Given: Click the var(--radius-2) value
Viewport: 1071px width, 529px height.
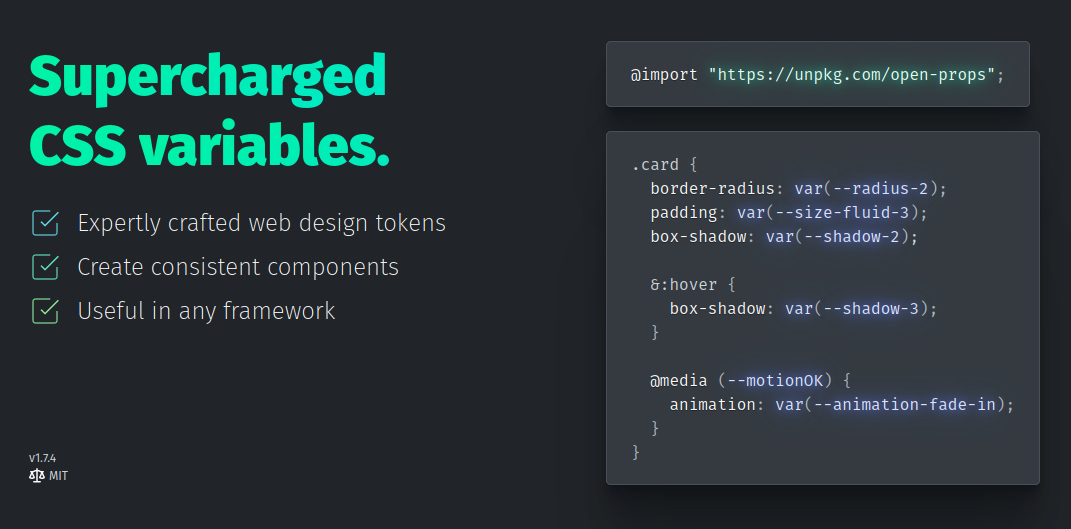Looking at the screenshot, I should pos(870,189).
